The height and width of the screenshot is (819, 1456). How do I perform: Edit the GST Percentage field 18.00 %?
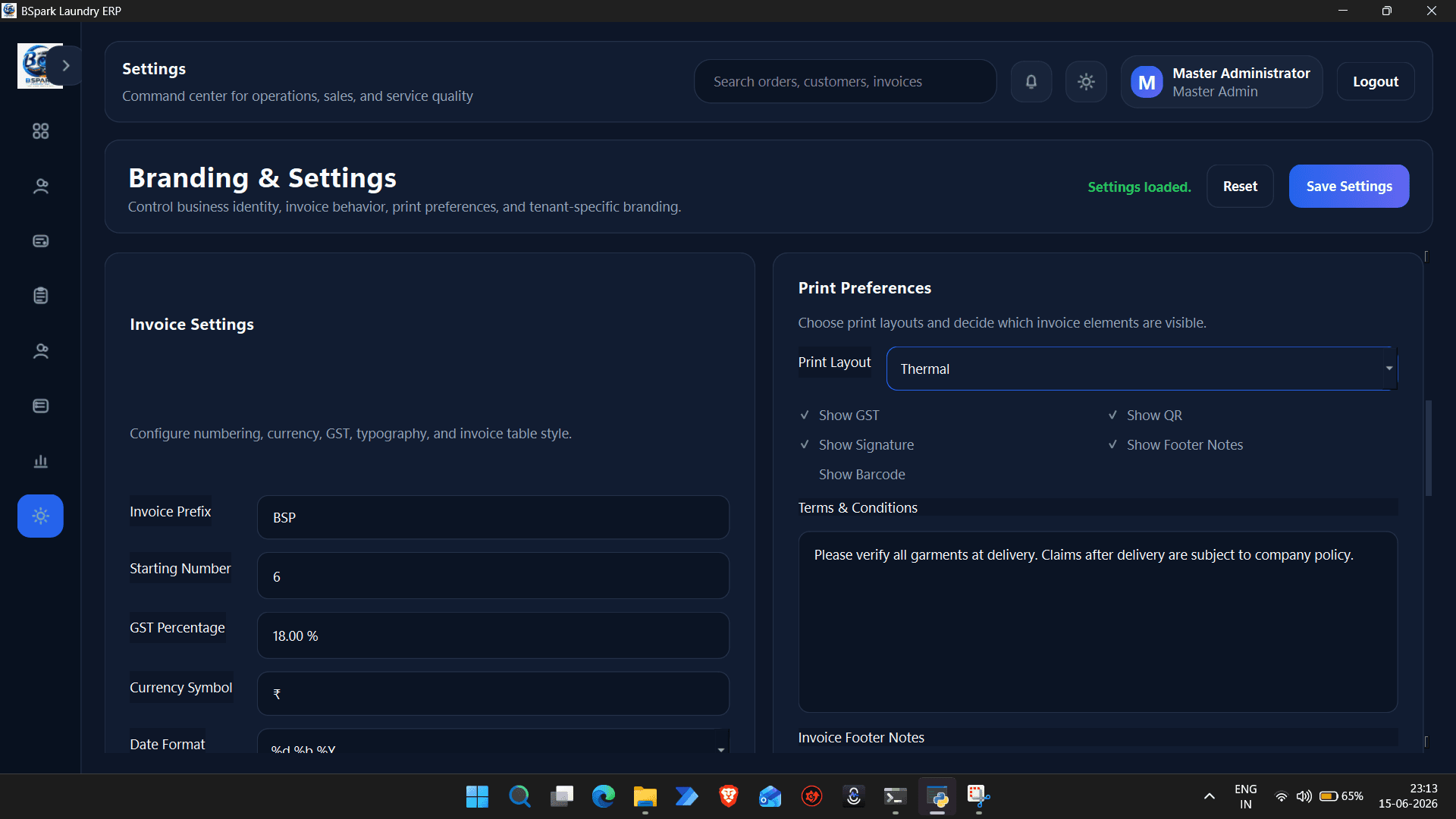click(x=493, y=635)
